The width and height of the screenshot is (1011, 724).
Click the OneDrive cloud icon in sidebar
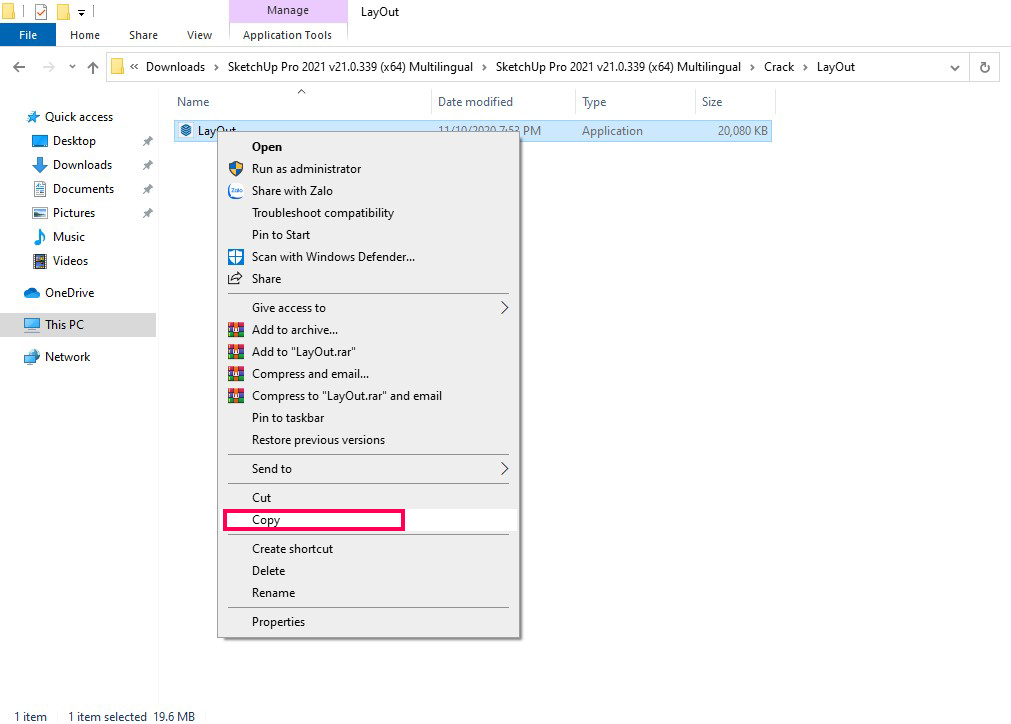32,293
